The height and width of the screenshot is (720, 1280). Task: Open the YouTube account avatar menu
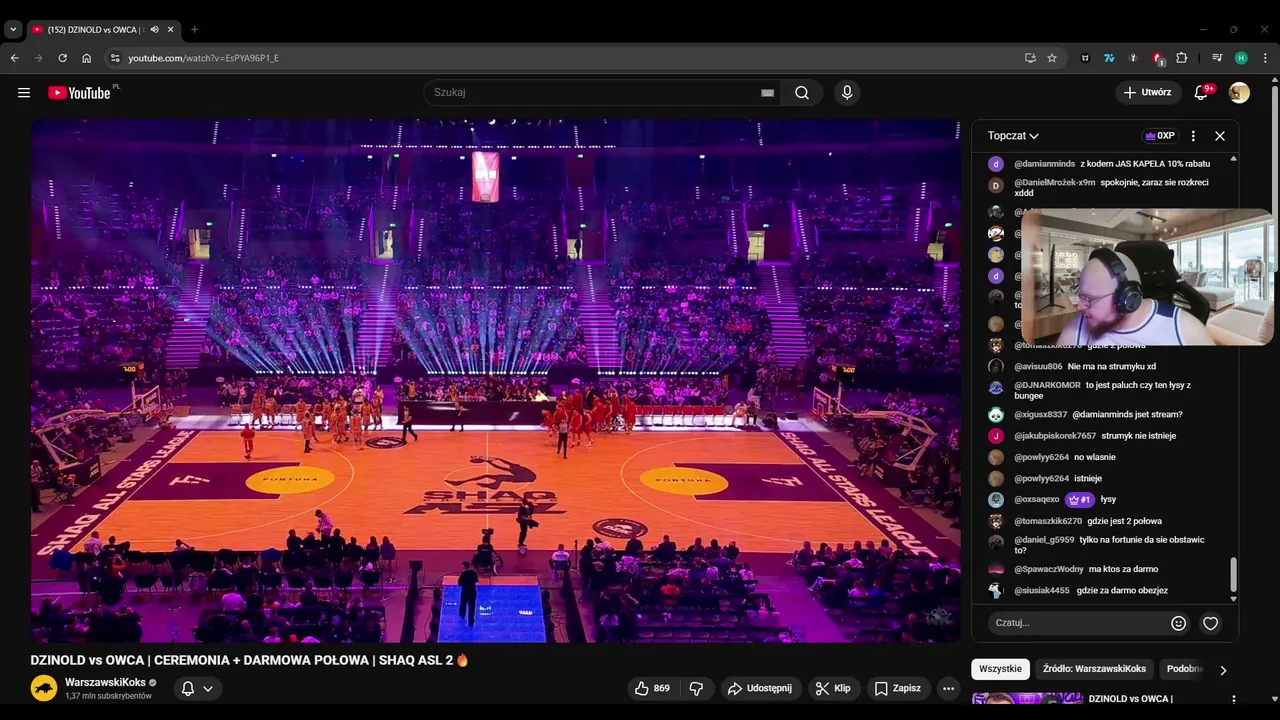(x=1239, y=93)
